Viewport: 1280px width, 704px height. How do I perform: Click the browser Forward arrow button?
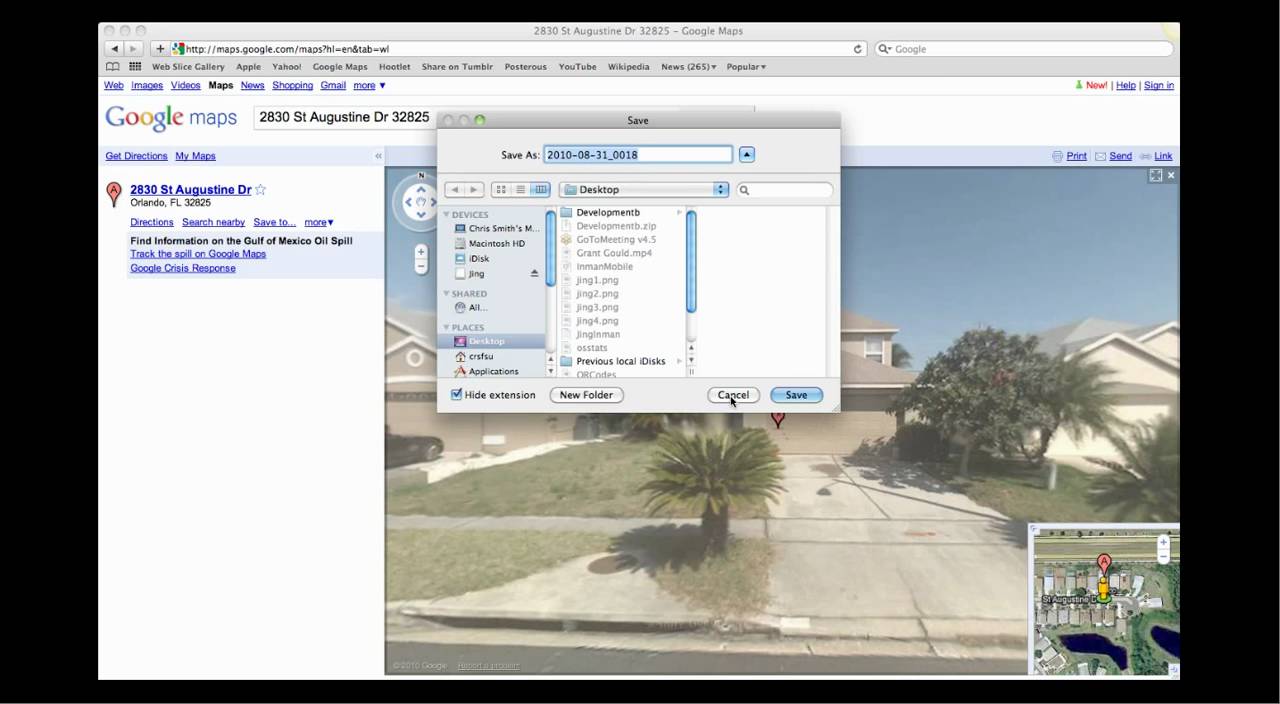pos(133,48)
